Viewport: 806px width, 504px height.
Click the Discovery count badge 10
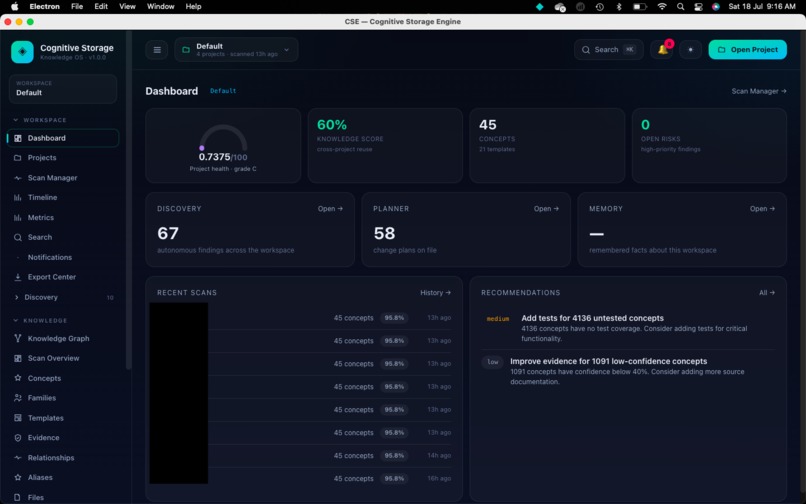pyautogui.click(x=110, y=298)
